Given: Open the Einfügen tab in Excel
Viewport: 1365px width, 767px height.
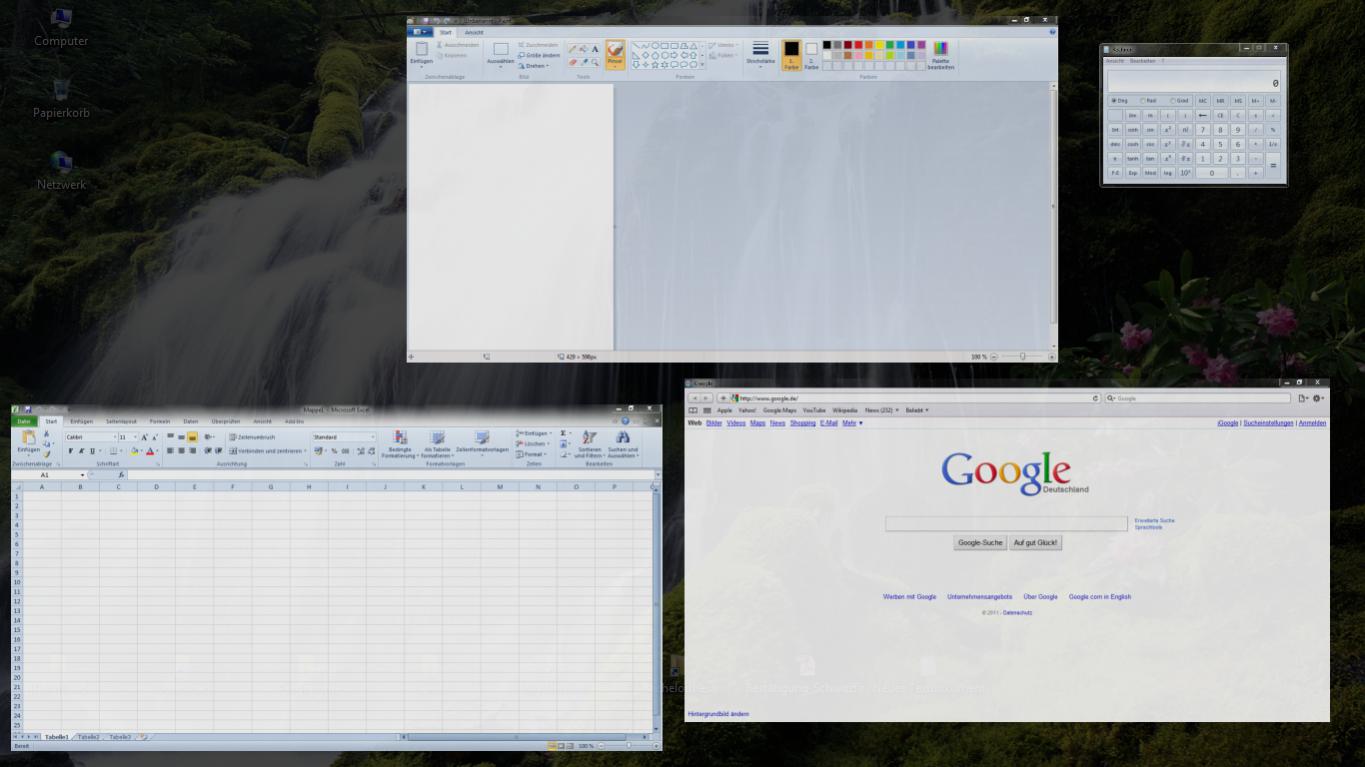Looking at the screenshot, I should click(81, 422).
